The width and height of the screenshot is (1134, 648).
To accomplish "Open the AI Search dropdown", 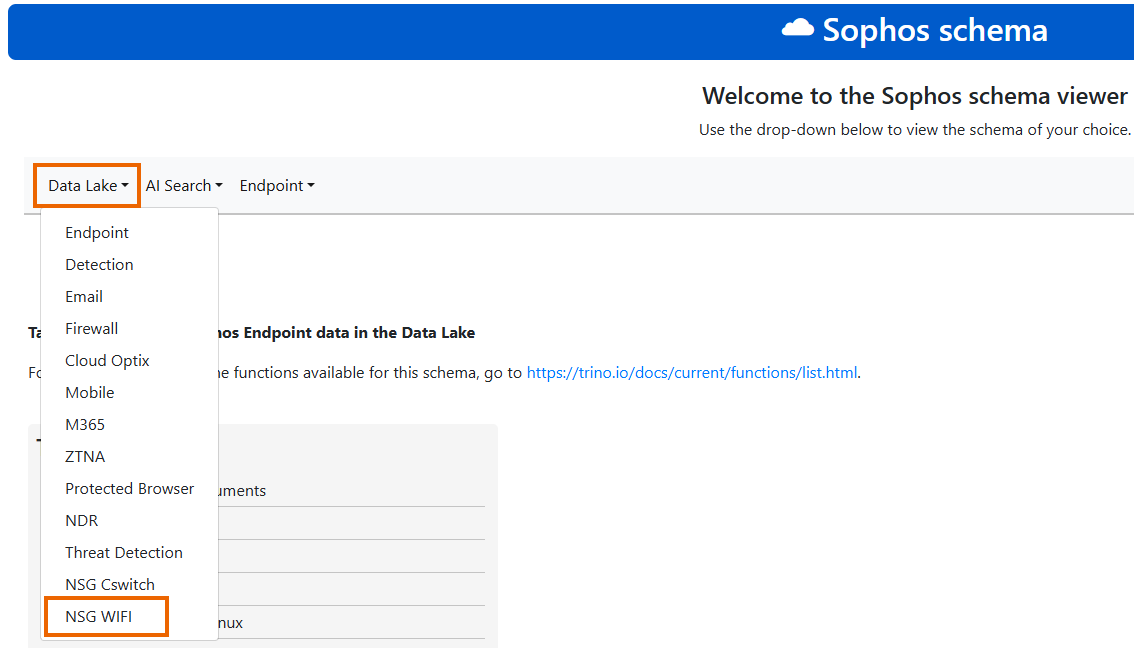I will (184, 186).
